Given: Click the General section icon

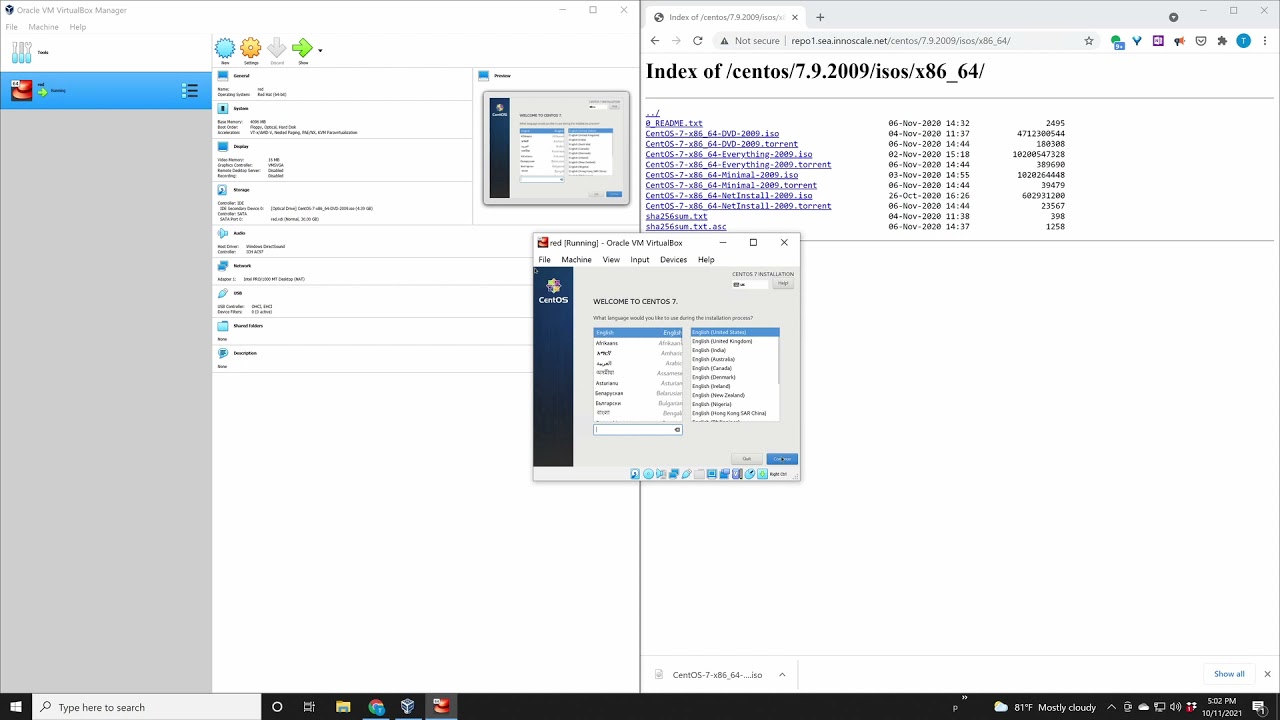Looking at the screenshot, I should click(x=222, y=76).
